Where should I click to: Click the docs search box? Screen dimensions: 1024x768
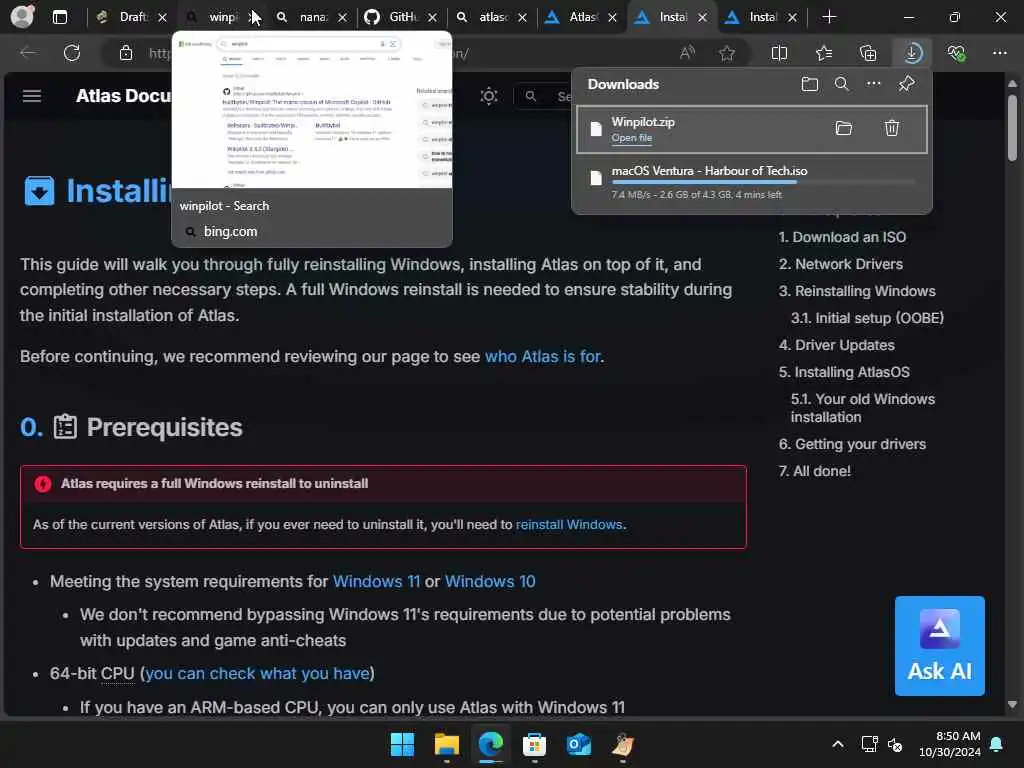coord(543,96)
